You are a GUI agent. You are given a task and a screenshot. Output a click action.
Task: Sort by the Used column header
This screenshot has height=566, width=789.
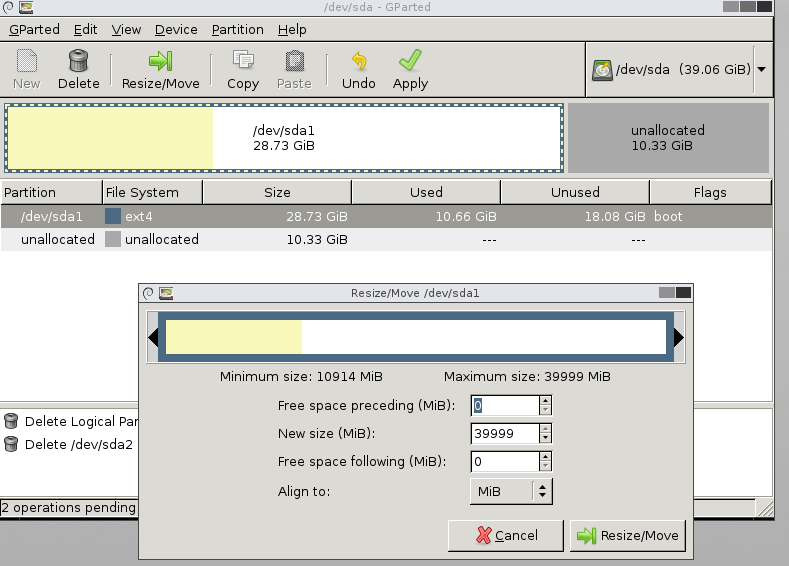point(426,192)
